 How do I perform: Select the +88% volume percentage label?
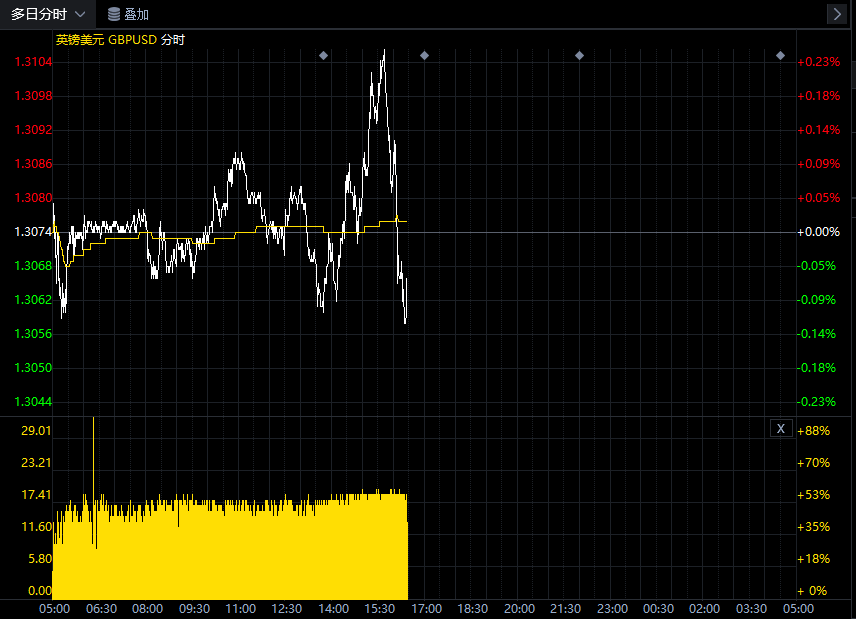pos(816,430)
